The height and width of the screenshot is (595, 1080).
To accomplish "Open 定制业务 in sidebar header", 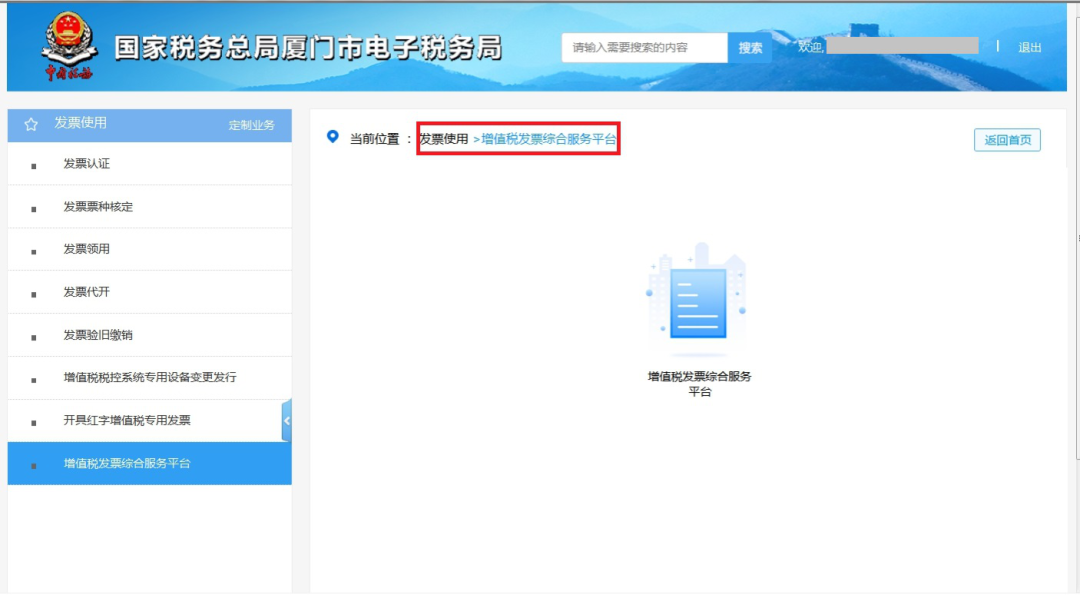I will [x=251, y=125].
